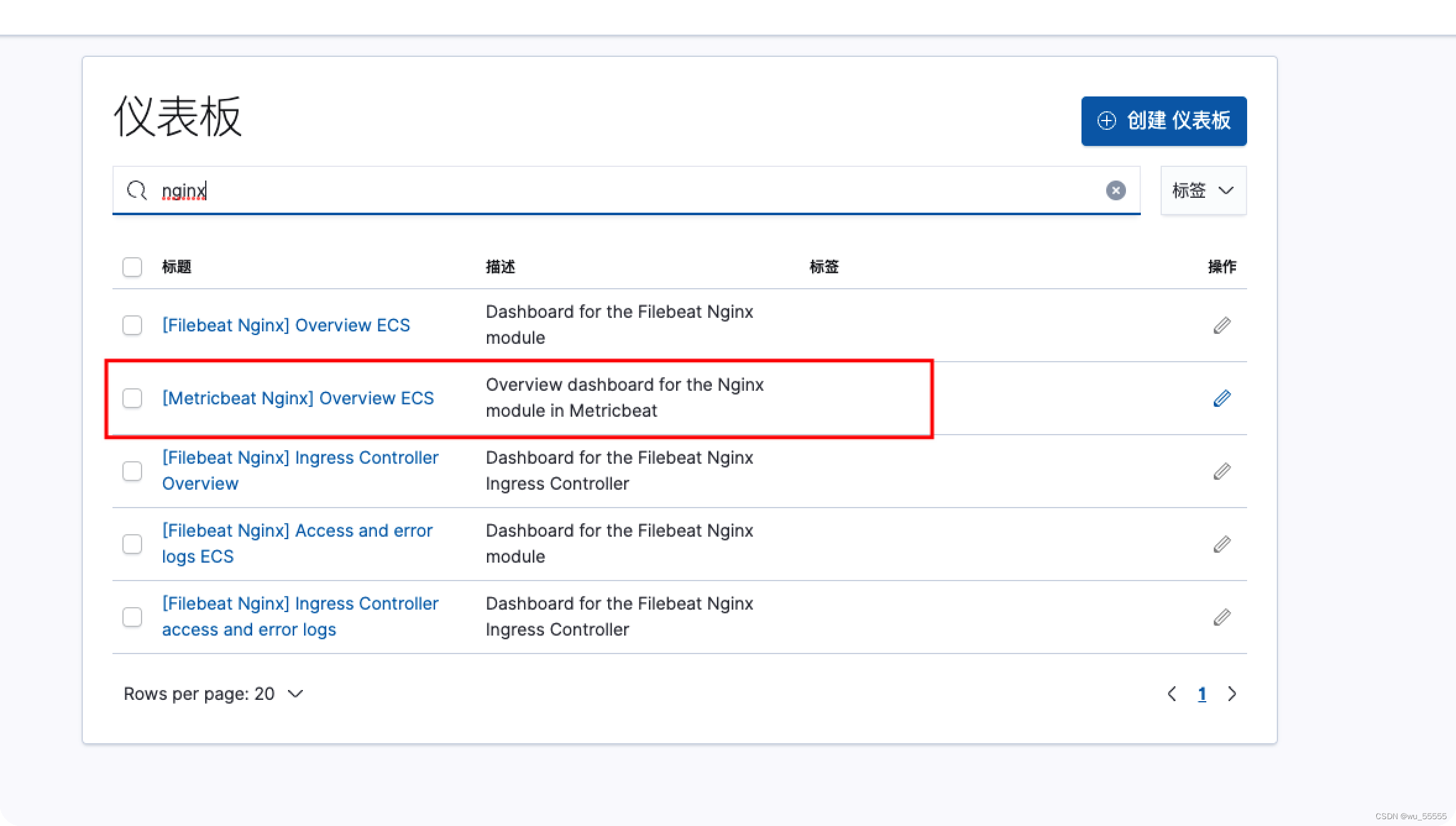Screen dimensions: 1456x826
Task: Go to previous page arrow
Action: 1172,694
